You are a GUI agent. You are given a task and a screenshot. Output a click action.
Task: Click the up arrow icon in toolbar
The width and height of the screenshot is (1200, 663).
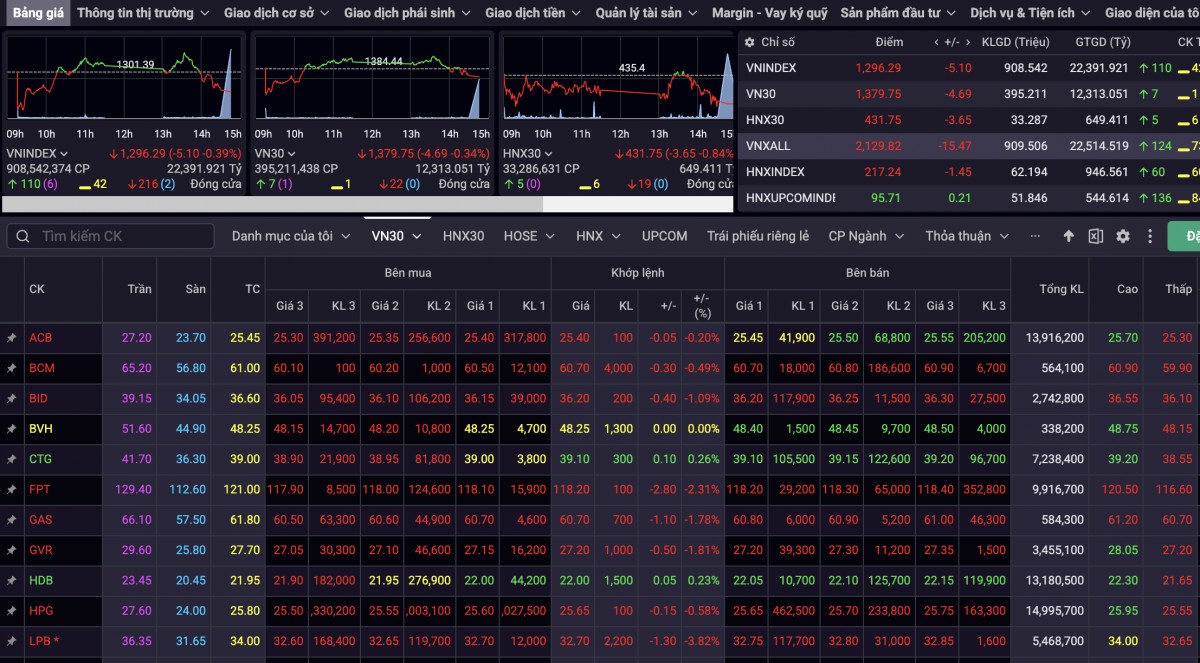pos(1069,236)
